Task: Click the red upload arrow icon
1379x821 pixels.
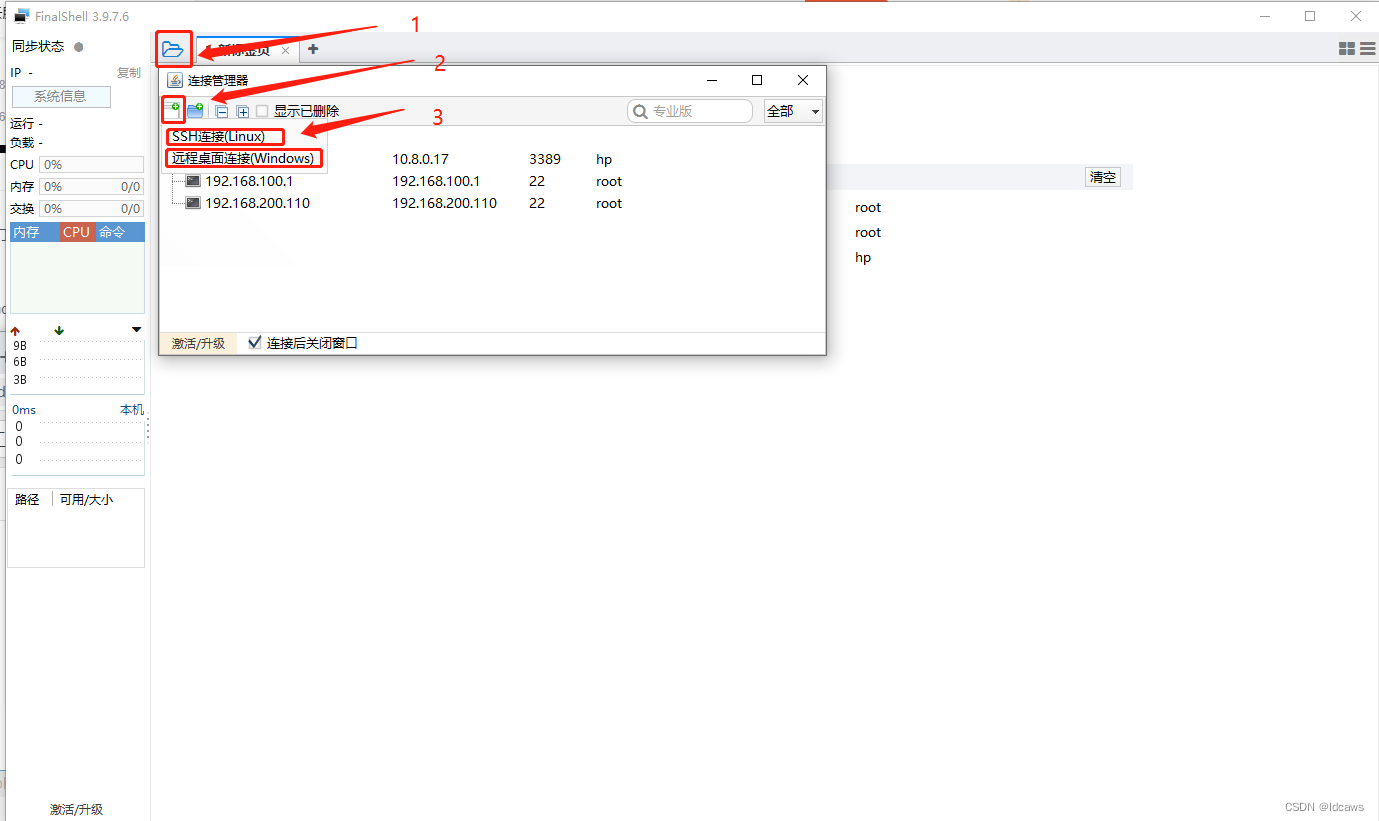Action: [x=15, y=331]
